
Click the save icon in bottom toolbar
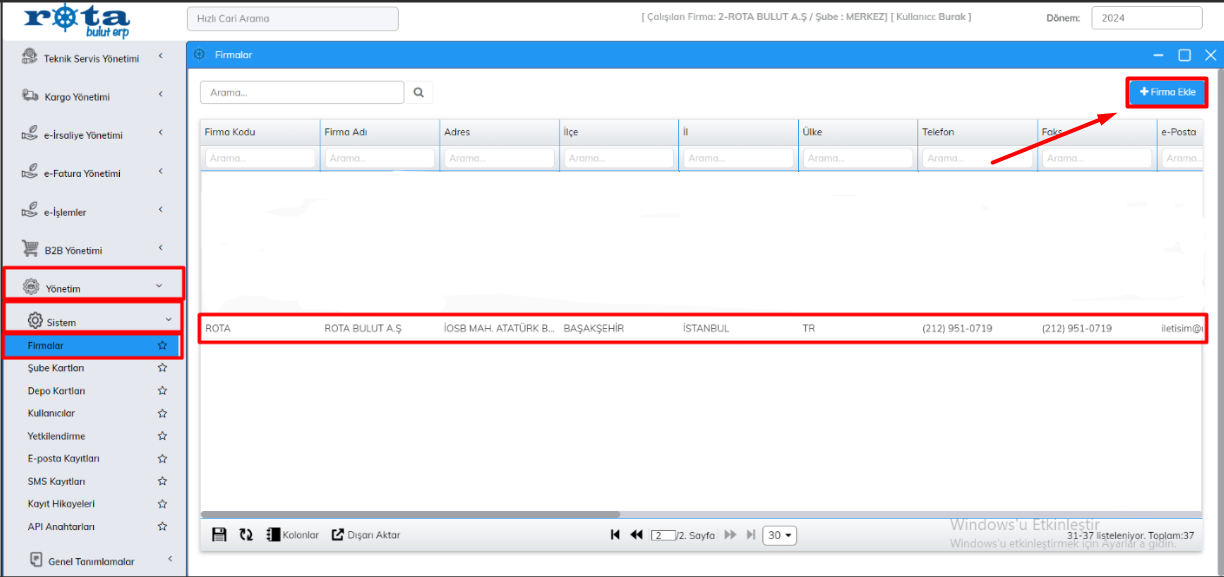coord(219,534)
